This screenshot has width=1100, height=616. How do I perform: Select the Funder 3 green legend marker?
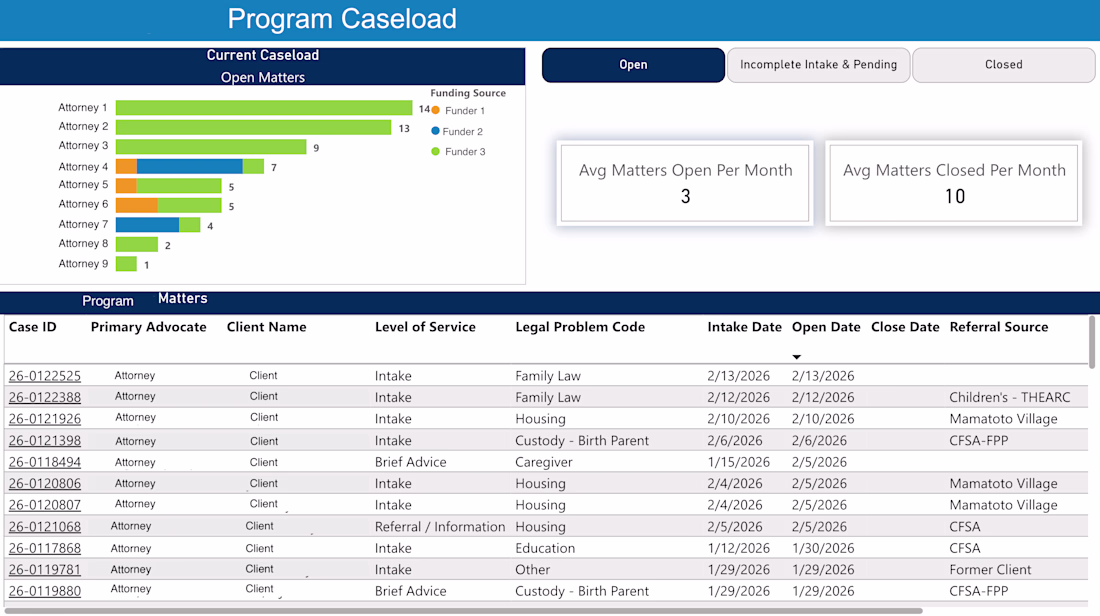[x=436, y=152]
